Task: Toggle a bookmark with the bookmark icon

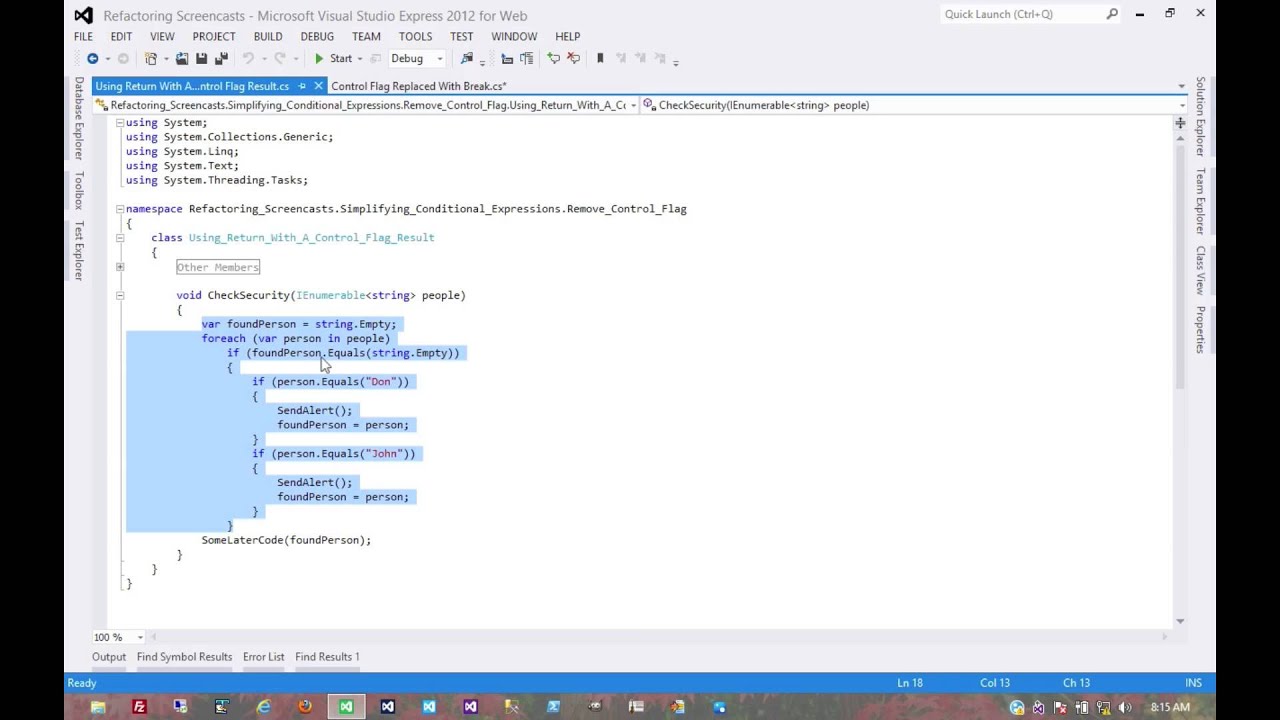Action: click(600, 59)
